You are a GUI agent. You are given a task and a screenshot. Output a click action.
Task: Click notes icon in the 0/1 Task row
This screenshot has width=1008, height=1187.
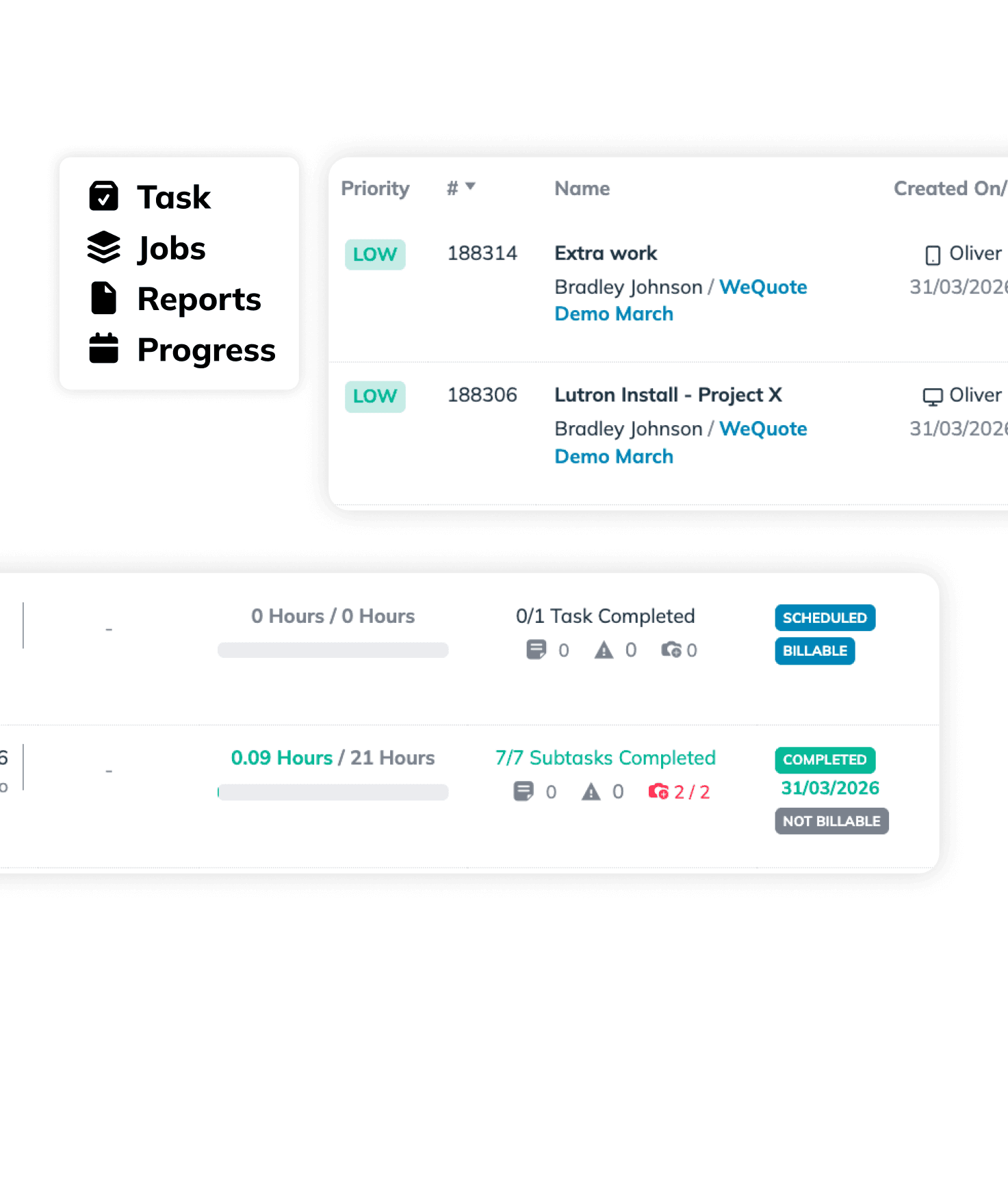coord(537,650)
